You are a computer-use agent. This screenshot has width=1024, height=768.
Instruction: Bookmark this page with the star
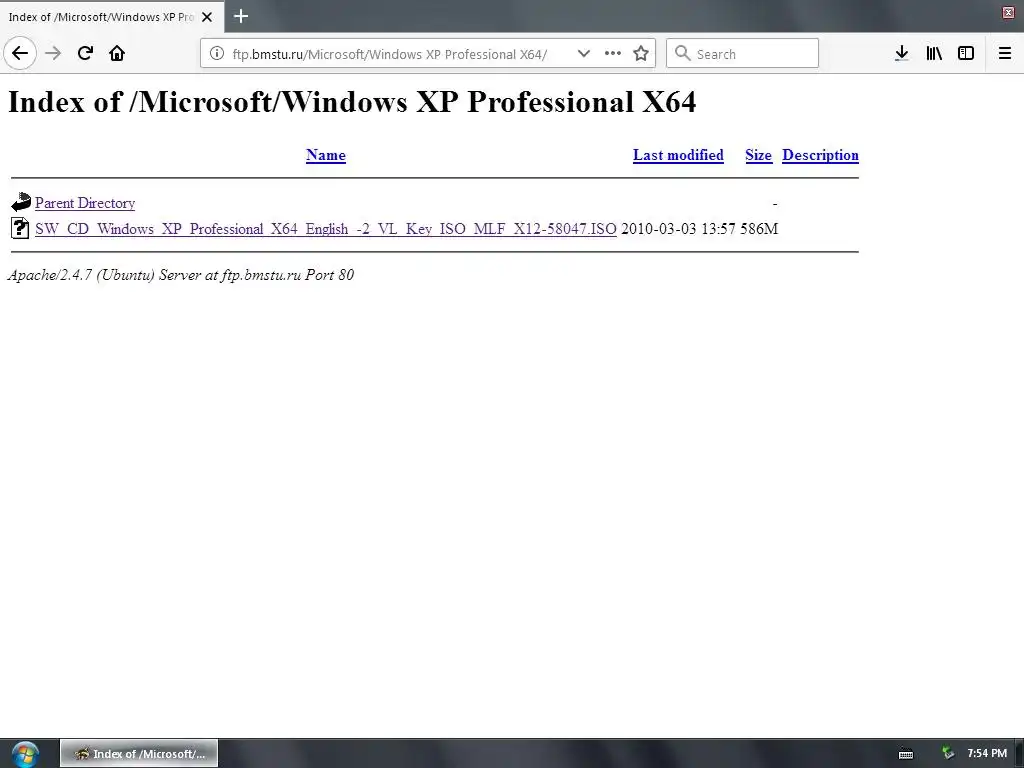(x=641, y=54)
